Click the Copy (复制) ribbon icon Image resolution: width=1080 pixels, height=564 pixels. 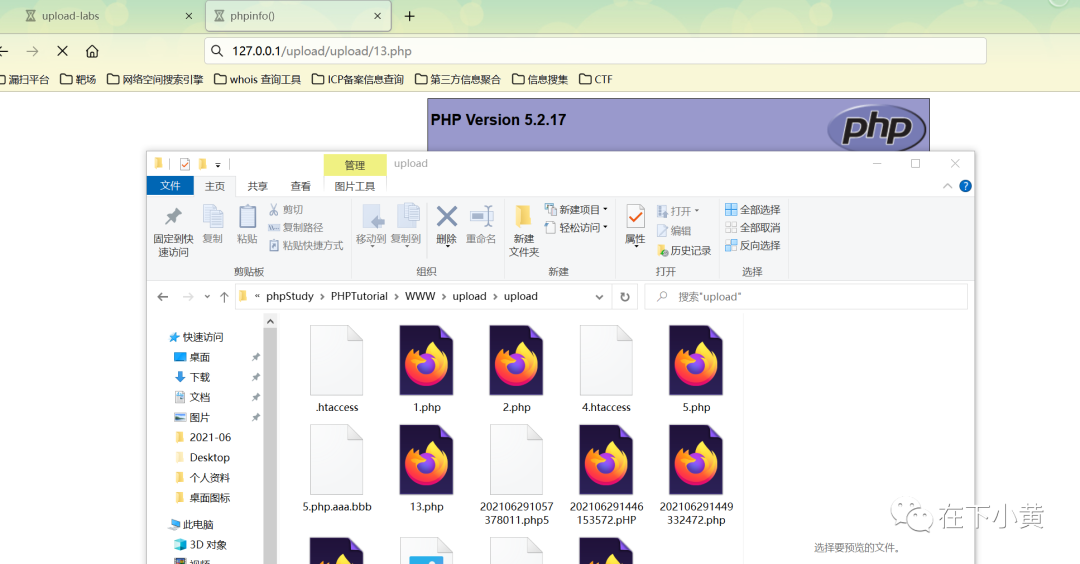pyautogui.click(x=212, y=216)
